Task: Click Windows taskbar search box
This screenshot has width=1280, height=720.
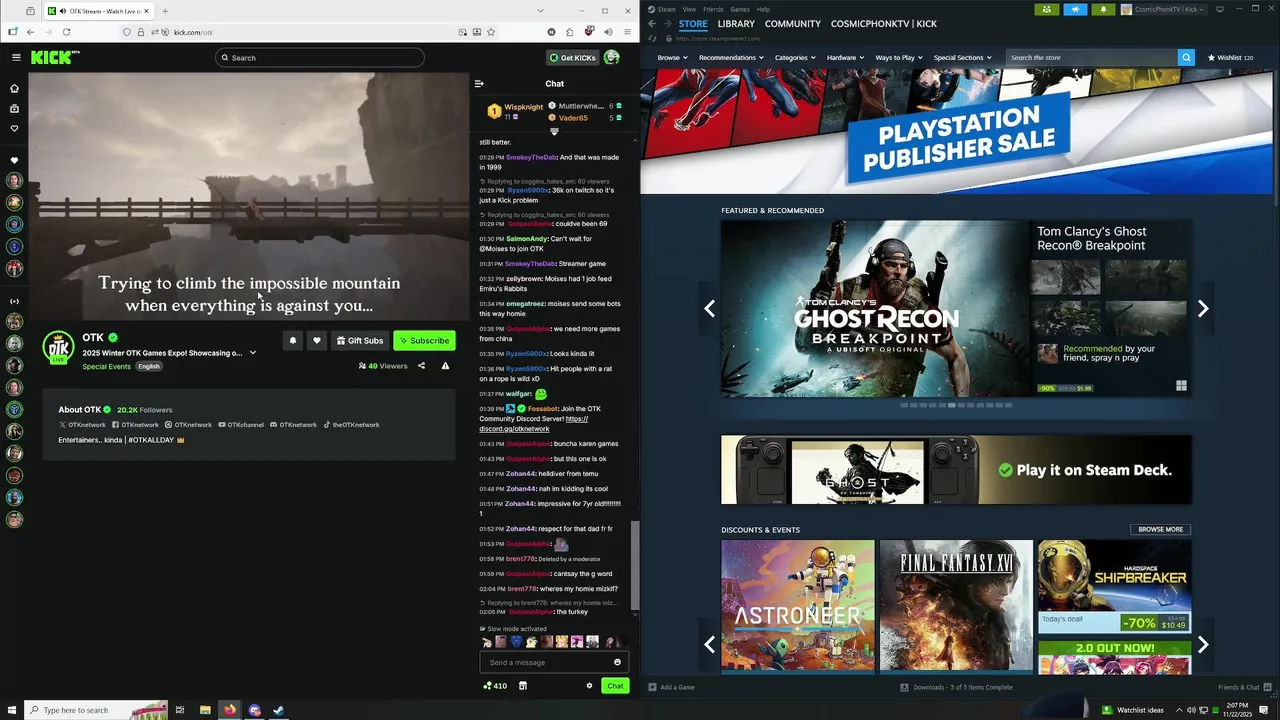Action: tap(95, 710)
